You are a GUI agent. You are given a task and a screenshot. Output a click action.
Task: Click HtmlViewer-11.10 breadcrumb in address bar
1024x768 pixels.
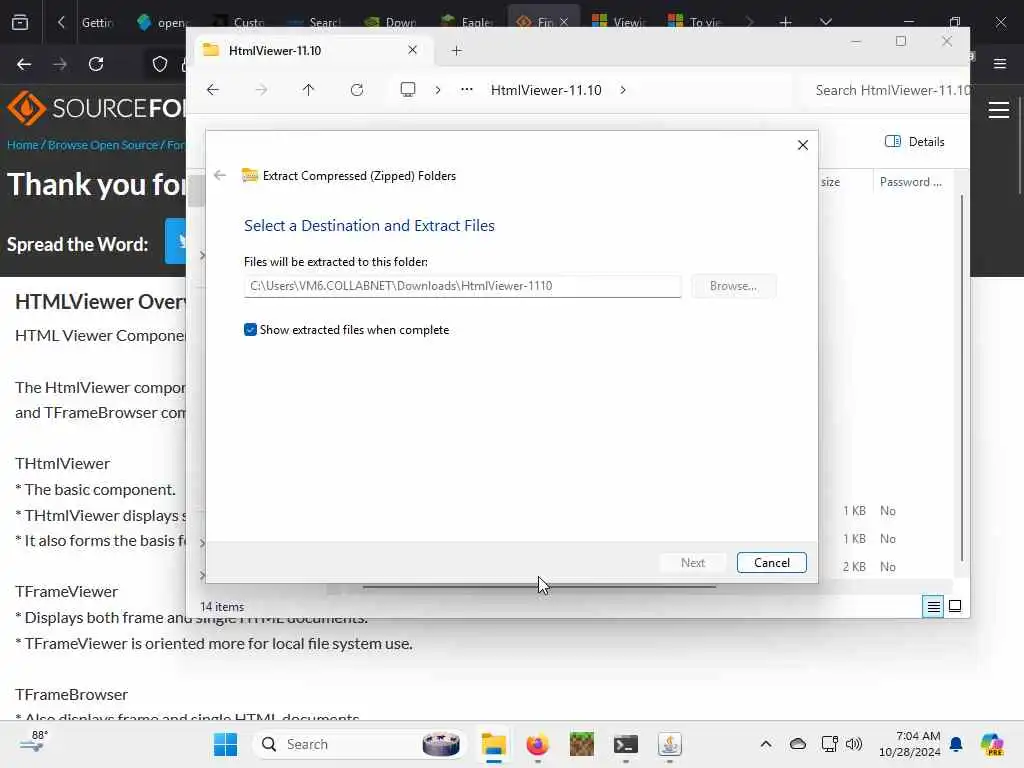tap(546, 90)
